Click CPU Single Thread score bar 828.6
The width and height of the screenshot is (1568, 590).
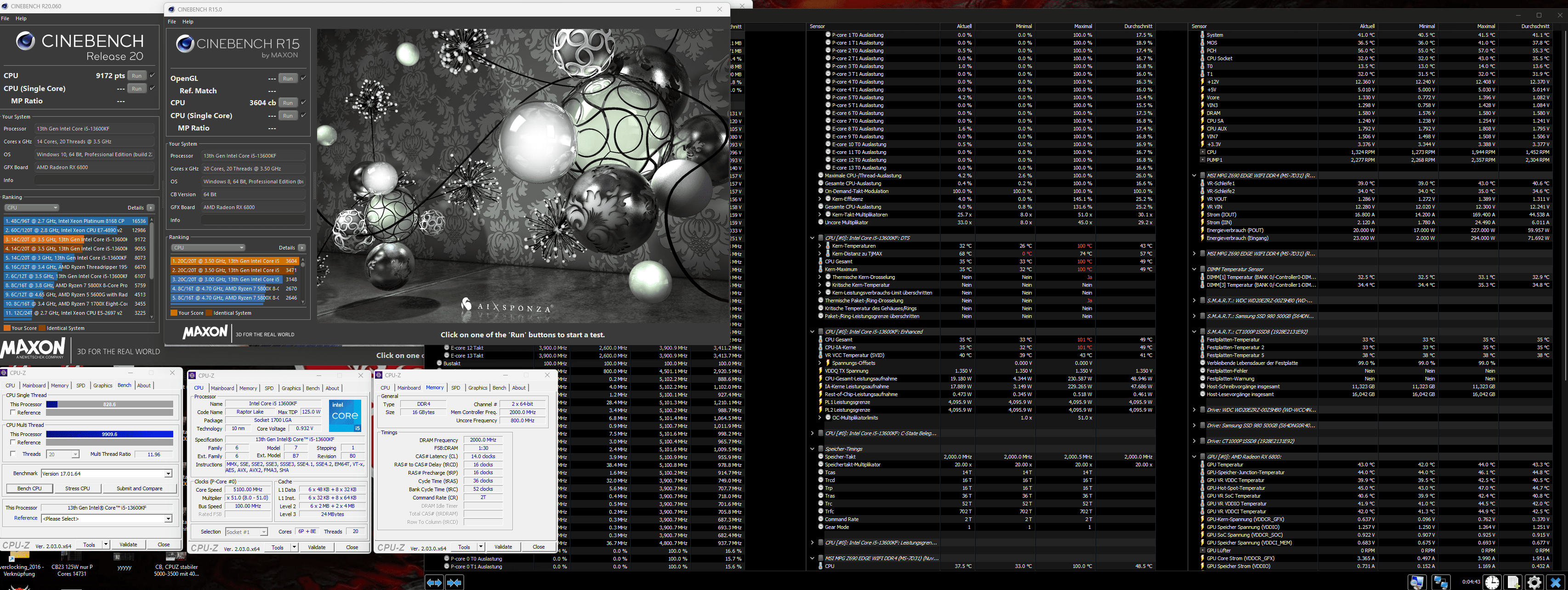[109, 404]
